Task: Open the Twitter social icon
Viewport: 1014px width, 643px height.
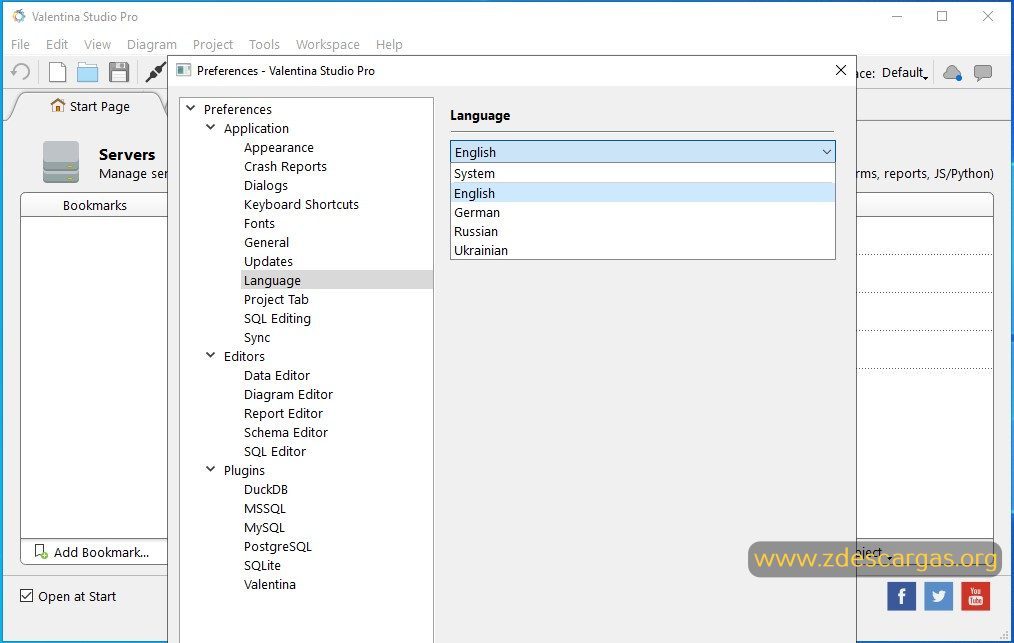Action: pos(938,596)
